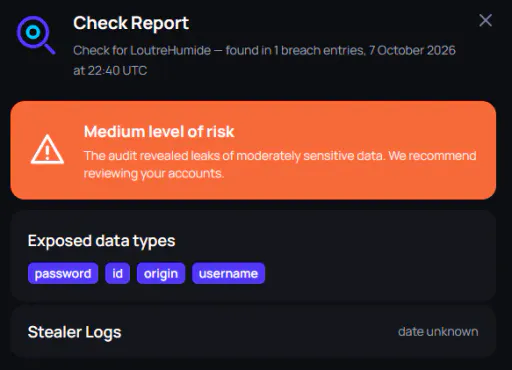Screen dimensions: 512x370
Task: Click the date unknown label
Action: click(x=438, y=332)
